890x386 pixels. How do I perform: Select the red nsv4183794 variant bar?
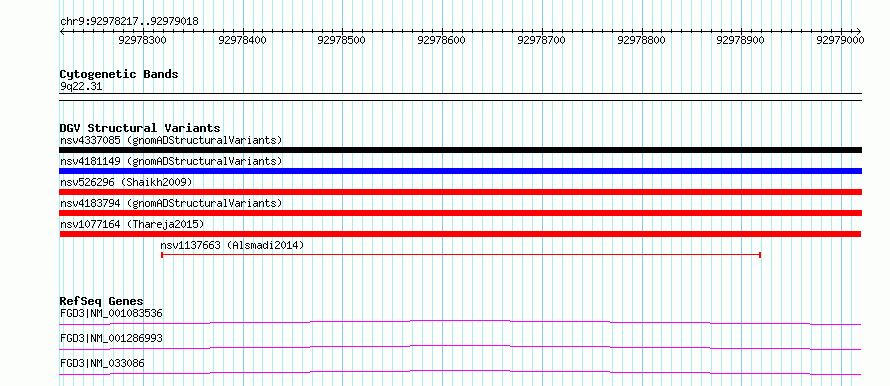[x=460, y=213]
